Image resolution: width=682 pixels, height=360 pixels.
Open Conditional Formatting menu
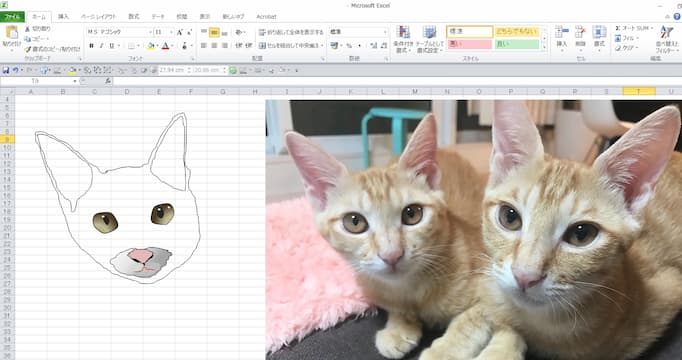pyautogui.click(x=403, y=40)
